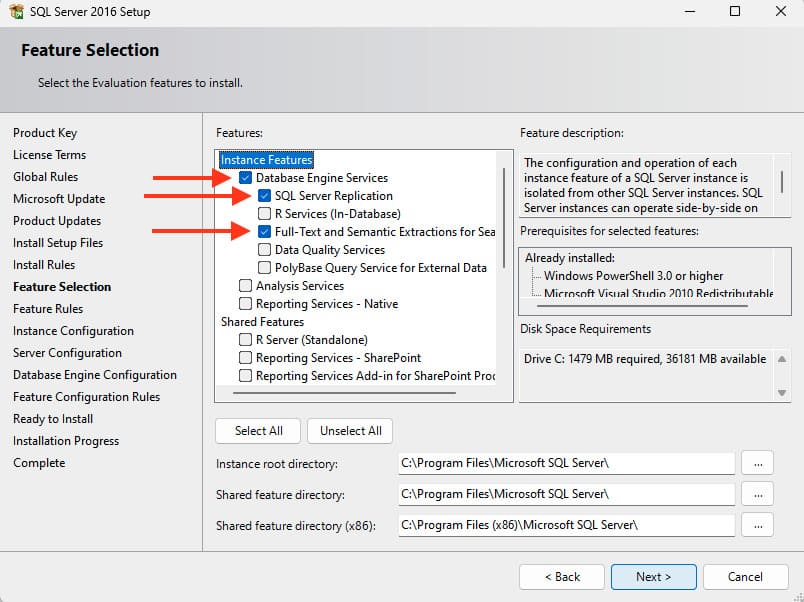
Task: Uncheck SQL Server Replication feature
Action: 264,196
